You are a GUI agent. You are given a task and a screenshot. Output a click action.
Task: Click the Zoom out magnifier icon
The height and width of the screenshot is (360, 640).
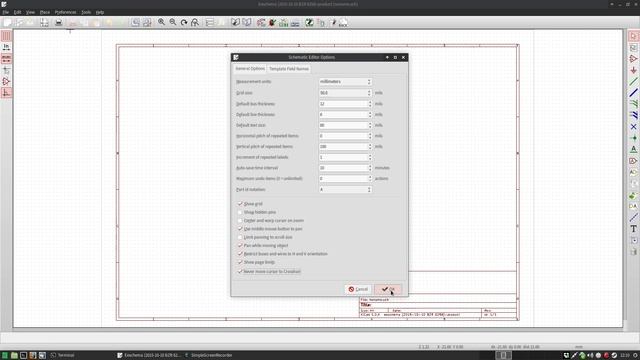pyautogui.click(x=173, y=22)
